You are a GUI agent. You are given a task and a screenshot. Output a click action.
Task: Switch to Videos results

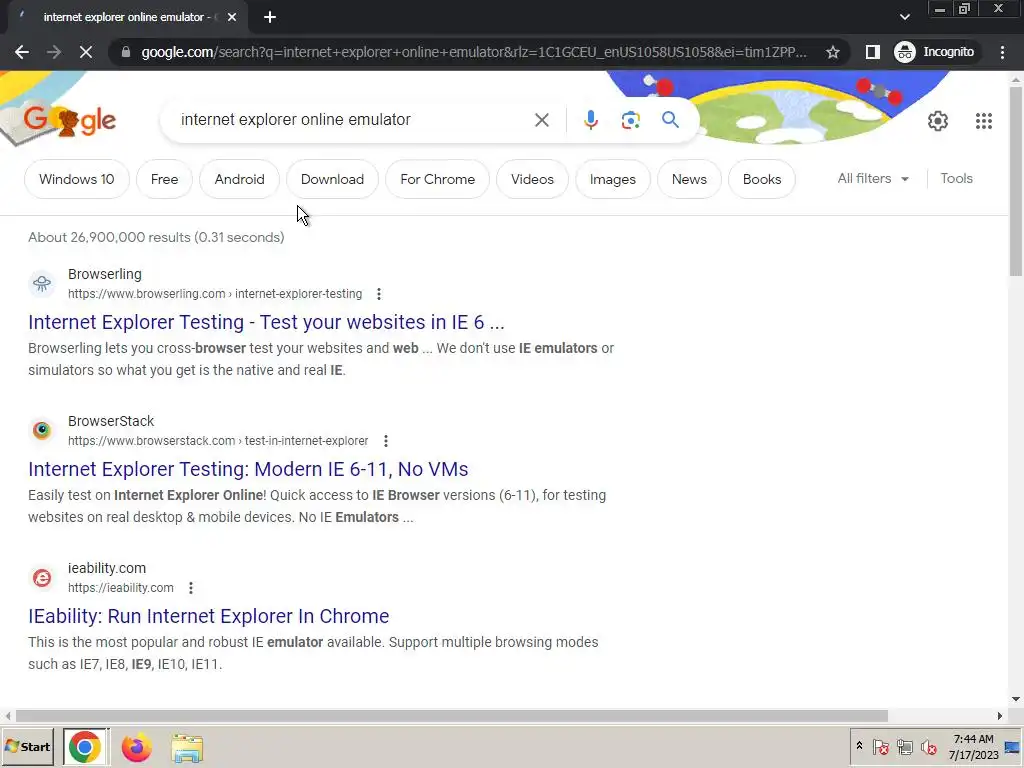pos(532,179)
